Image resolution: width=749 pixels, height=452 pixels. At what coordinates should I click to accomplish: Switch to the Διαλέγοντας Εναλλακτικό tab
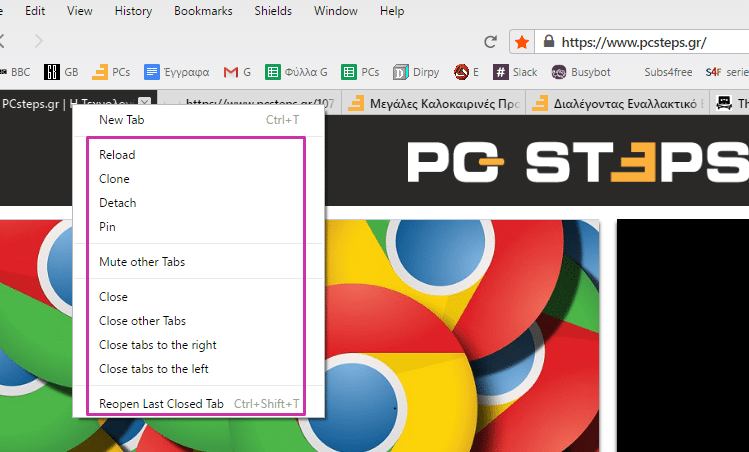point(617,103)
